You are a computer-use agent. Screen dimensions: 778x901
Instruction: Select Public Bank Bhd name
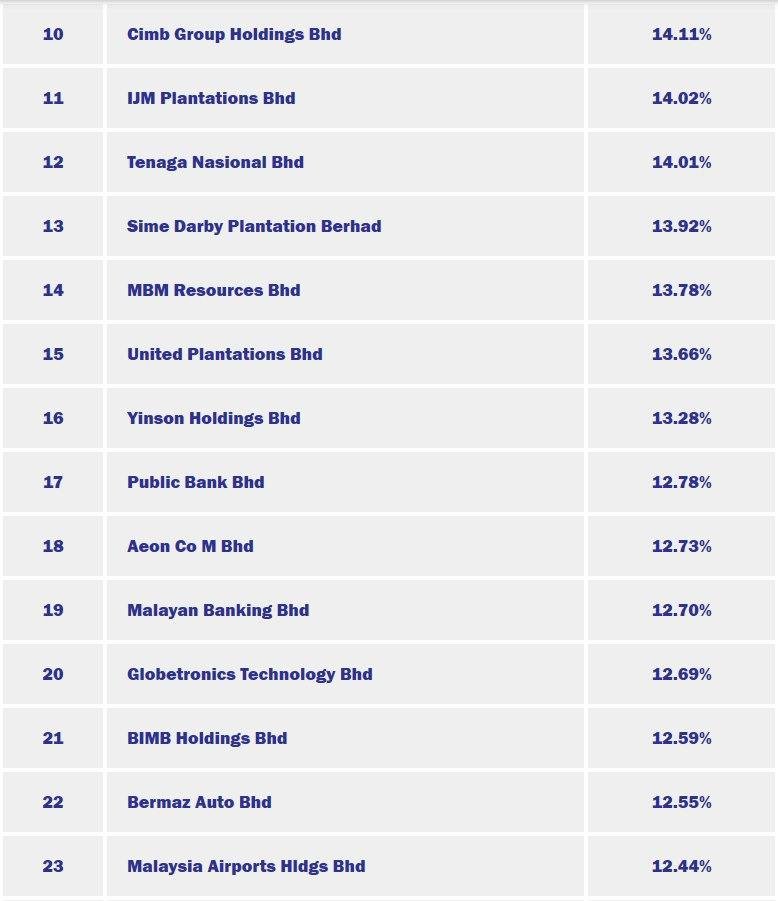click(x=196, y=482)
